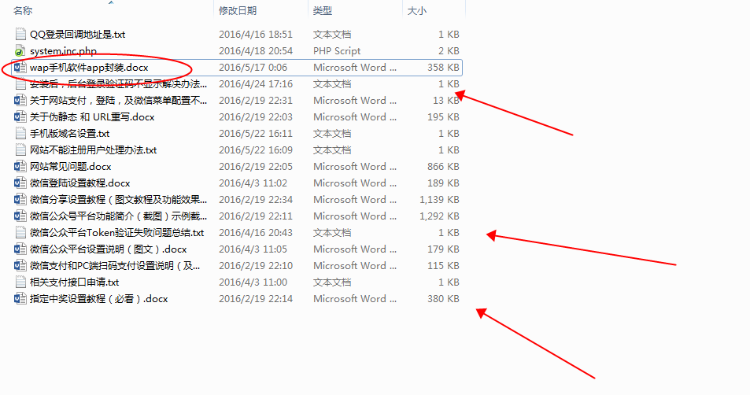The width and height of the screenshot is (750, 395).
Task: Click the 115 KB size cell
Action: click(x=443, y=266)
